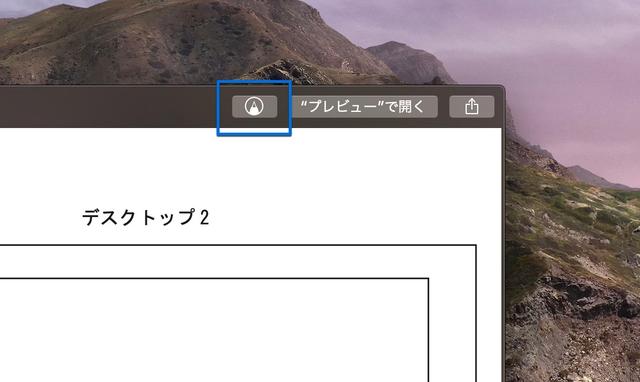The height and width of the screenshot is (382, 640).
Task: Open the Markup pen tool
Action: point(254,107)
